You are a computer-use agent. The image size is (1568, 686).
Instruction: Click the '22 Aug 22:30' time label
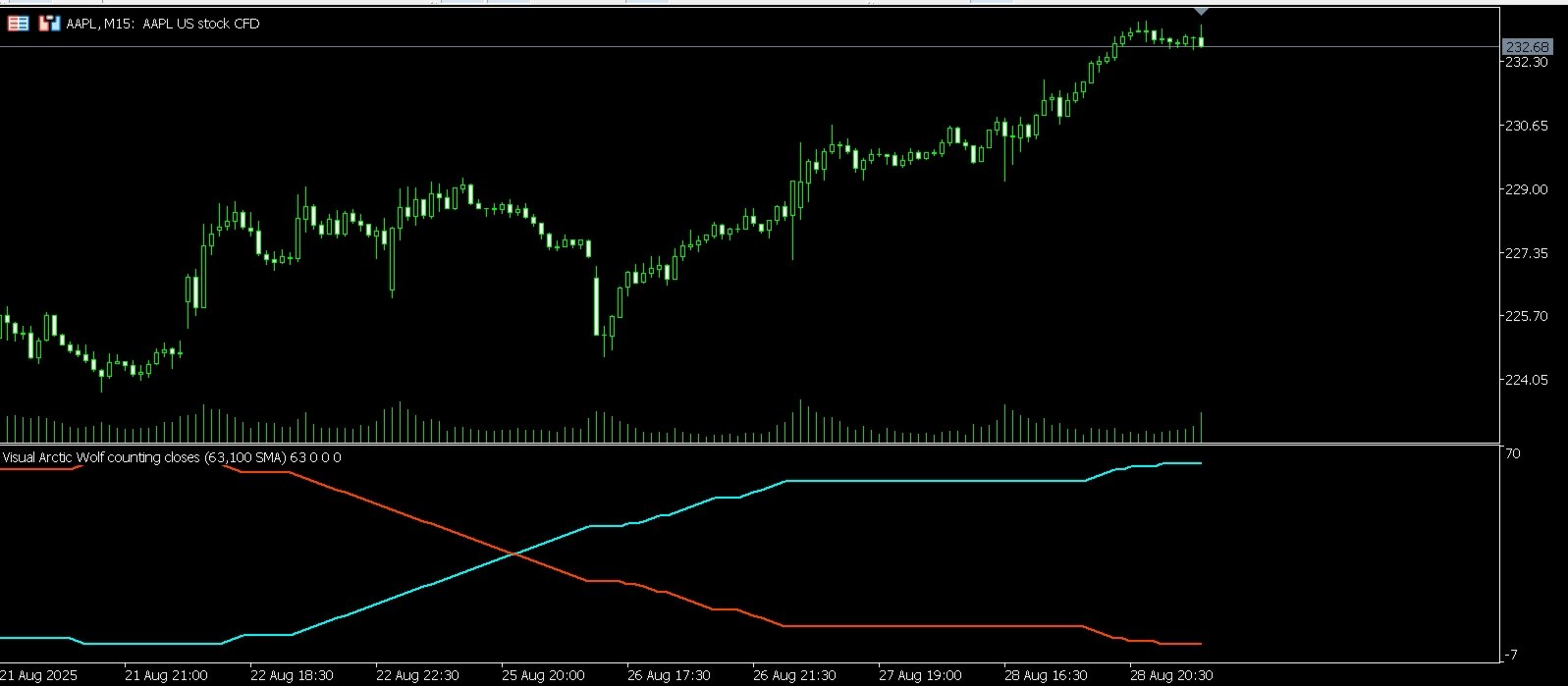pos(417,675)
